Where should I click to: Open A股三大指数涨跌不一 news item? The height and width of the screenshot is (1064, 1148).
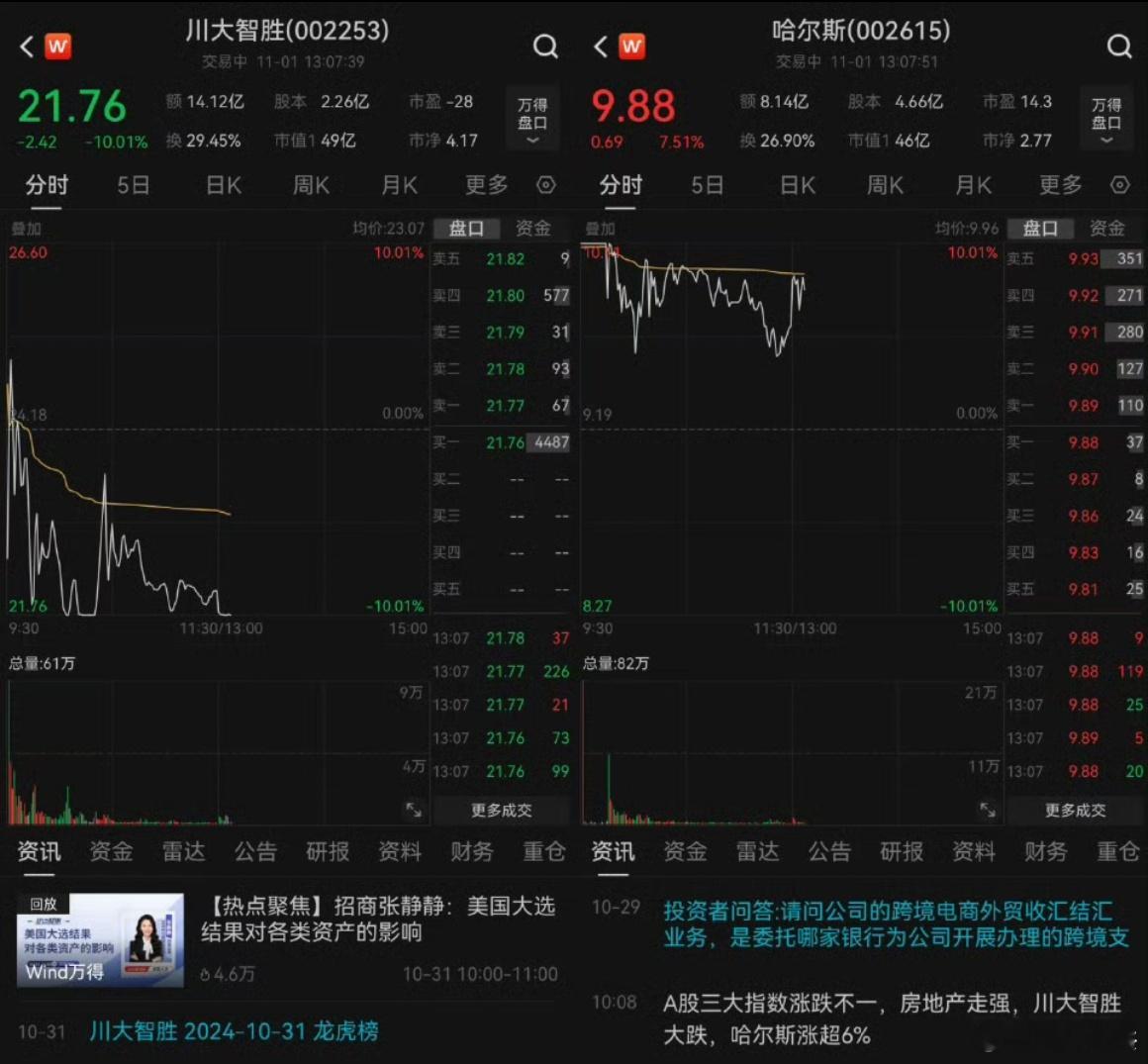(x=893, y=1018)
